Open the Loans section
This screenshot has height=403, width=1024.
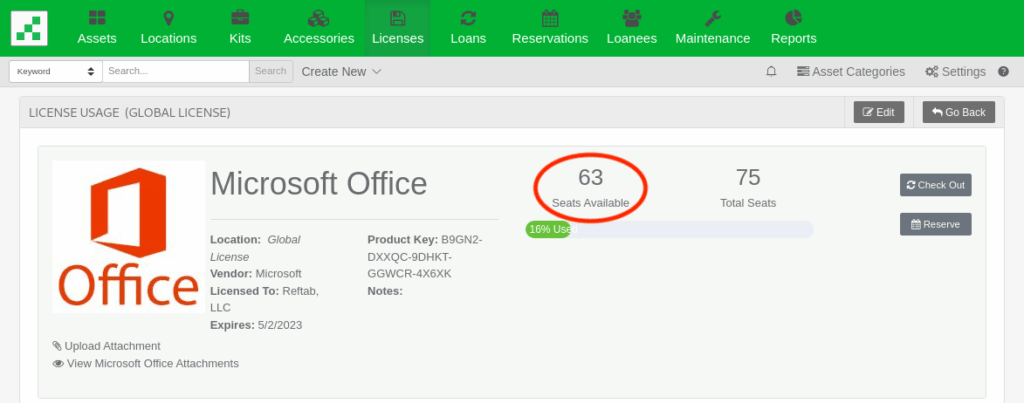(x=468, y=28)
